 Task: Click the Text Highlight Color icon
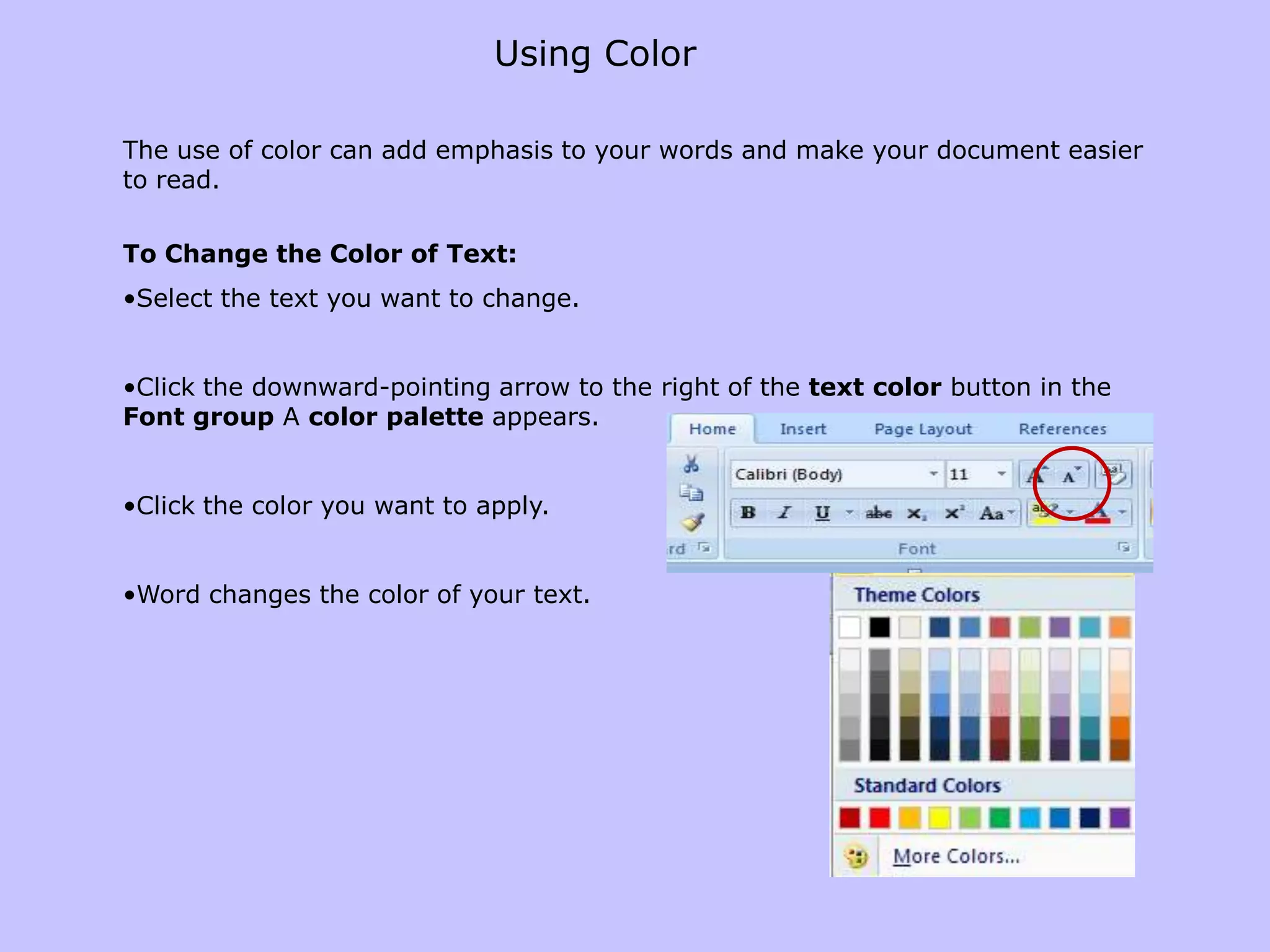tap(1044, 513)
